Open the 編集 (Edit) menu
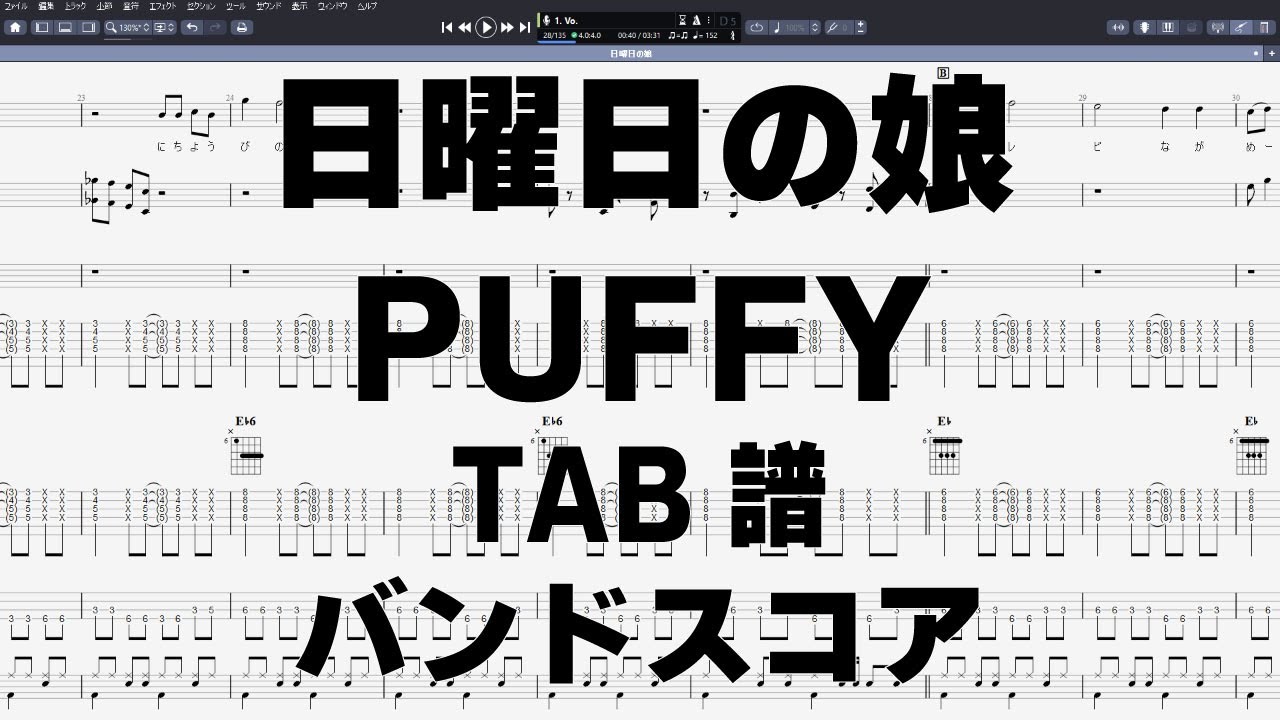The image size is (1280, 720). point(45,6)
